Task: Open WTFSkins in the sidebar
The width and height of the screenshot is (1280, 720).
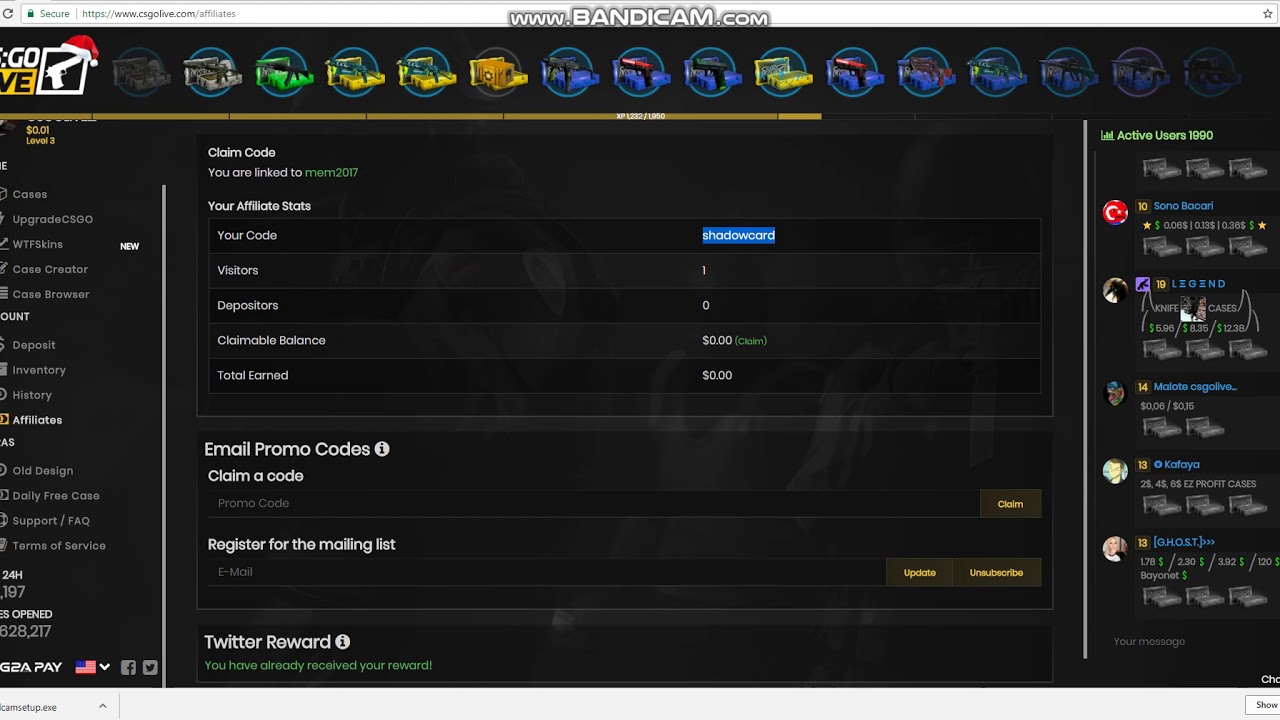Action: 37,244
